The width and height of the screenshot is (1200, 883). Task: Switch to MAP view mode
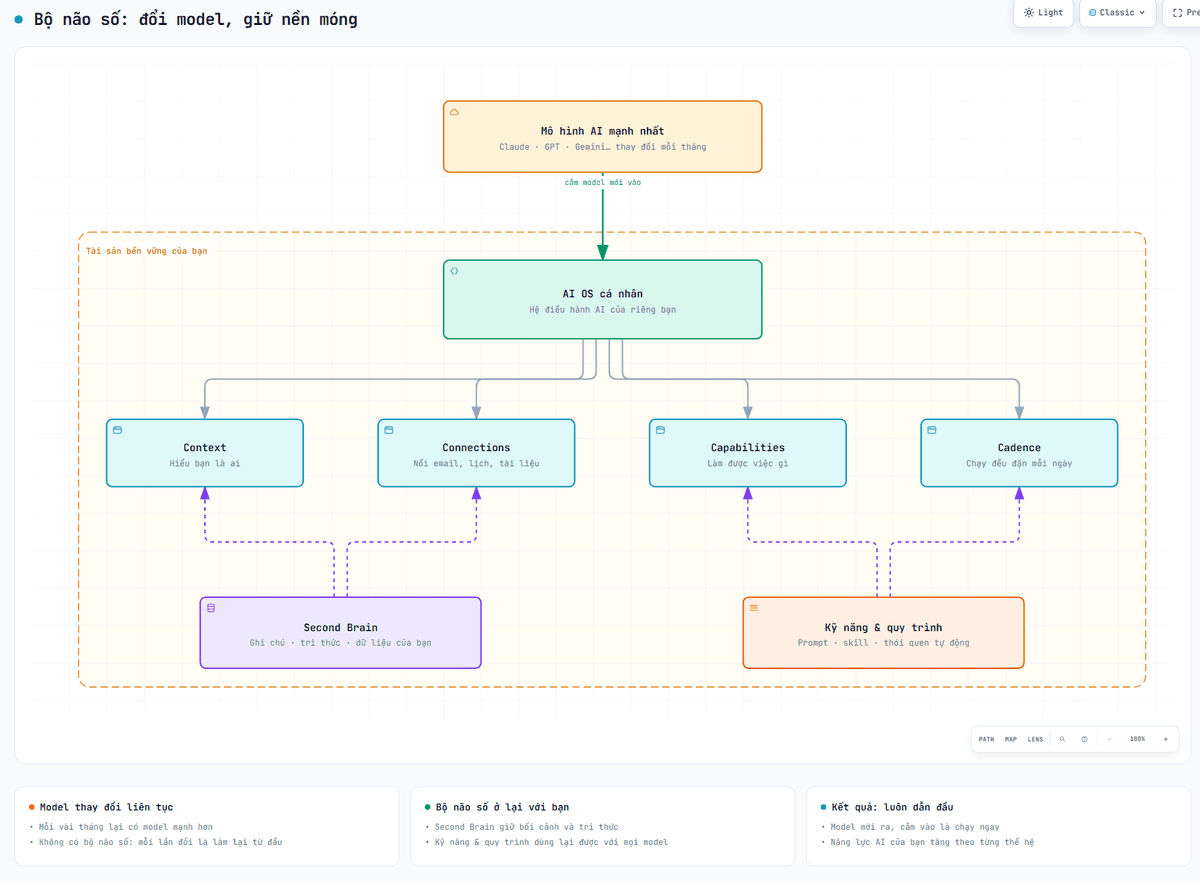1011,739
